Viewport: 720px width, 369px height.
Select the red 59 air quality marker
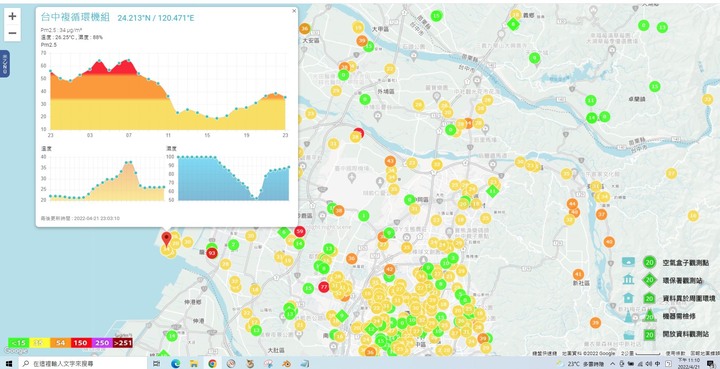(300, 231)
